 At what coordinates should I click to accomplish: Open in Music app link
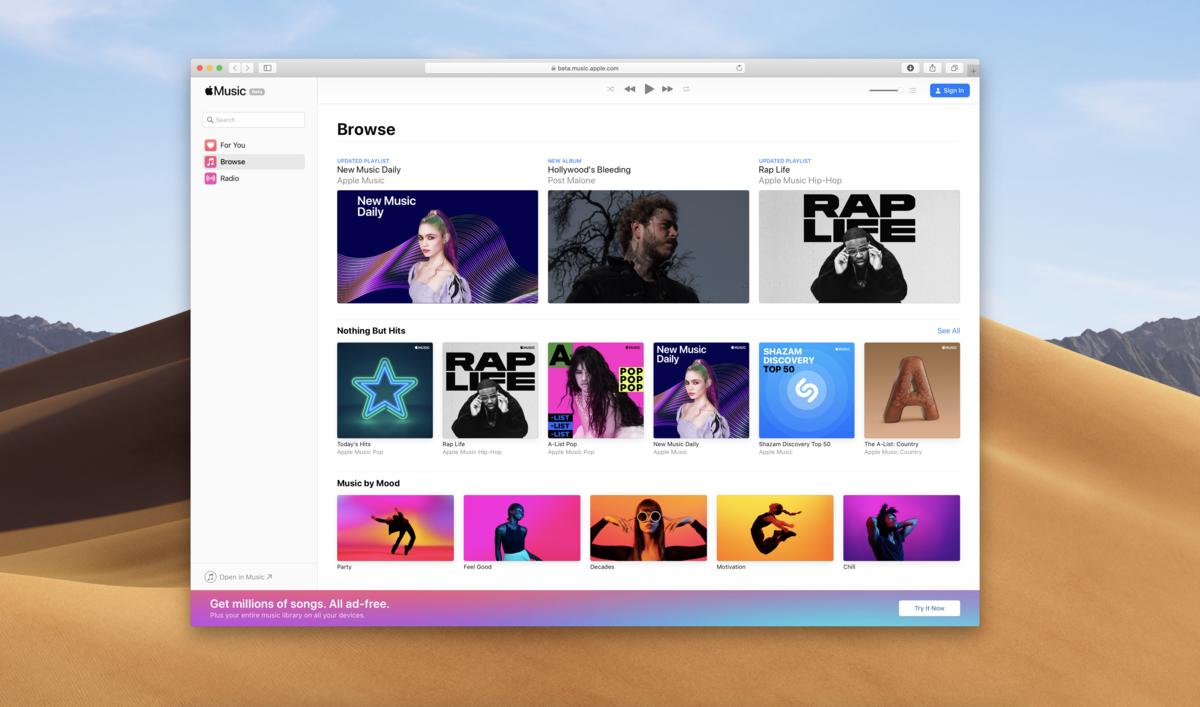pyautogui.click(x=239, y=577)
